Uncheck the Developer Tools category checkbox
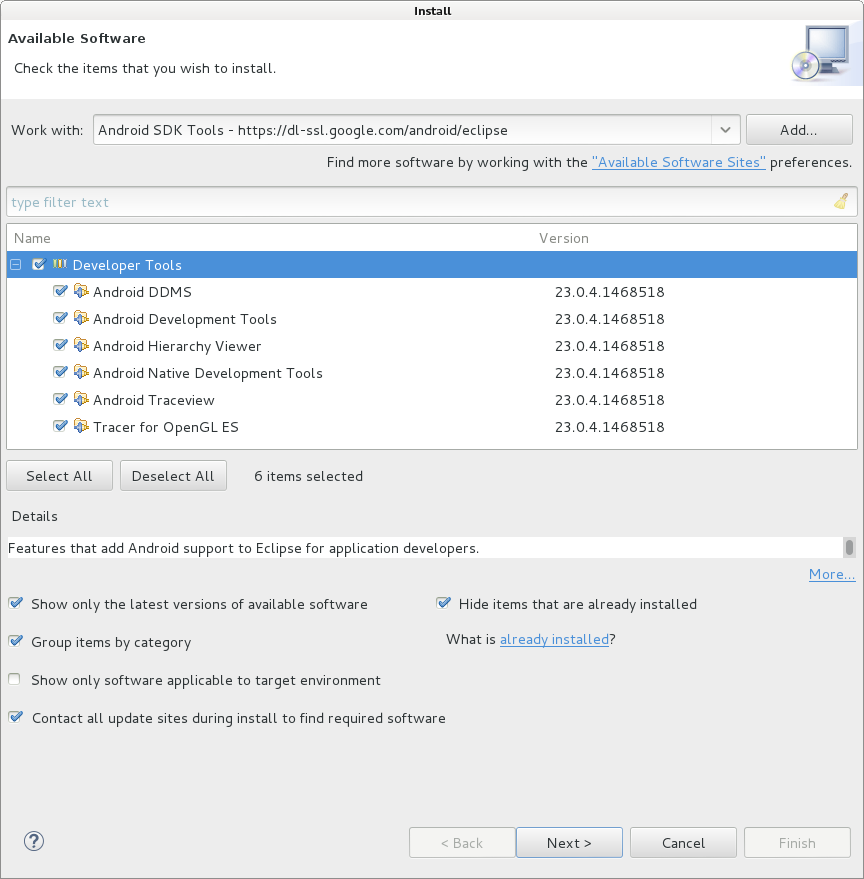864x879 pixels. [x=38, y=265]
